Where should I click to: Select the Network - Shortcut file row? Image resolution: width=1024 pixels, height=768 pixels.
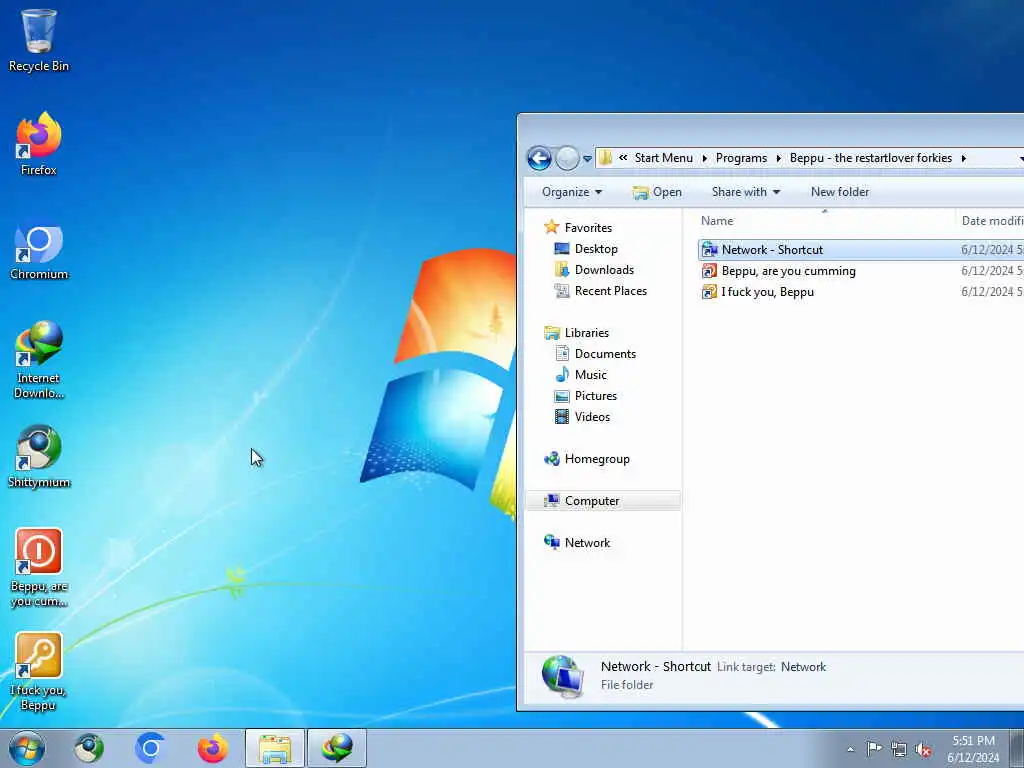(861, 249)
